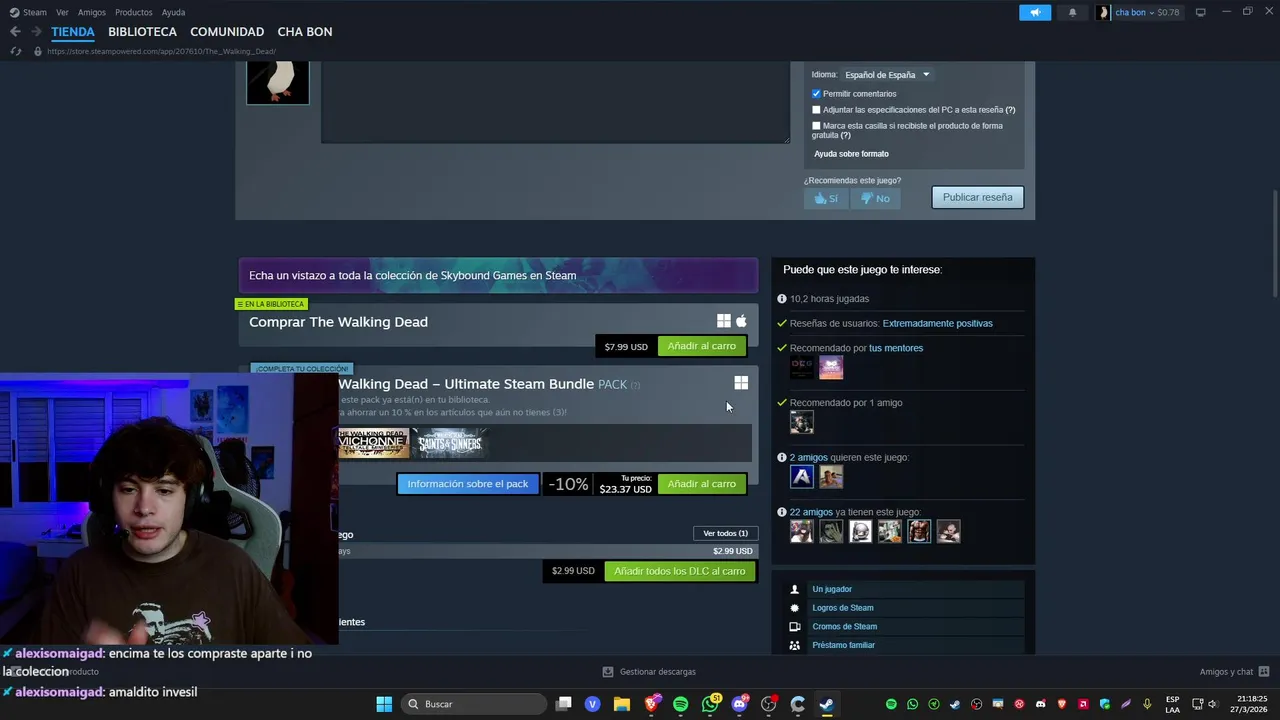1280x720 pixels.
Task: Open the Ayuda menu
Action: (173, 12)
